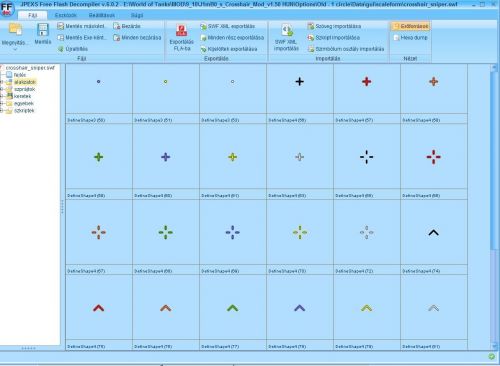This screenshot has height=366, width=500.
Task: Click the Exportálás FLA-ba icon
Action: 182,30
